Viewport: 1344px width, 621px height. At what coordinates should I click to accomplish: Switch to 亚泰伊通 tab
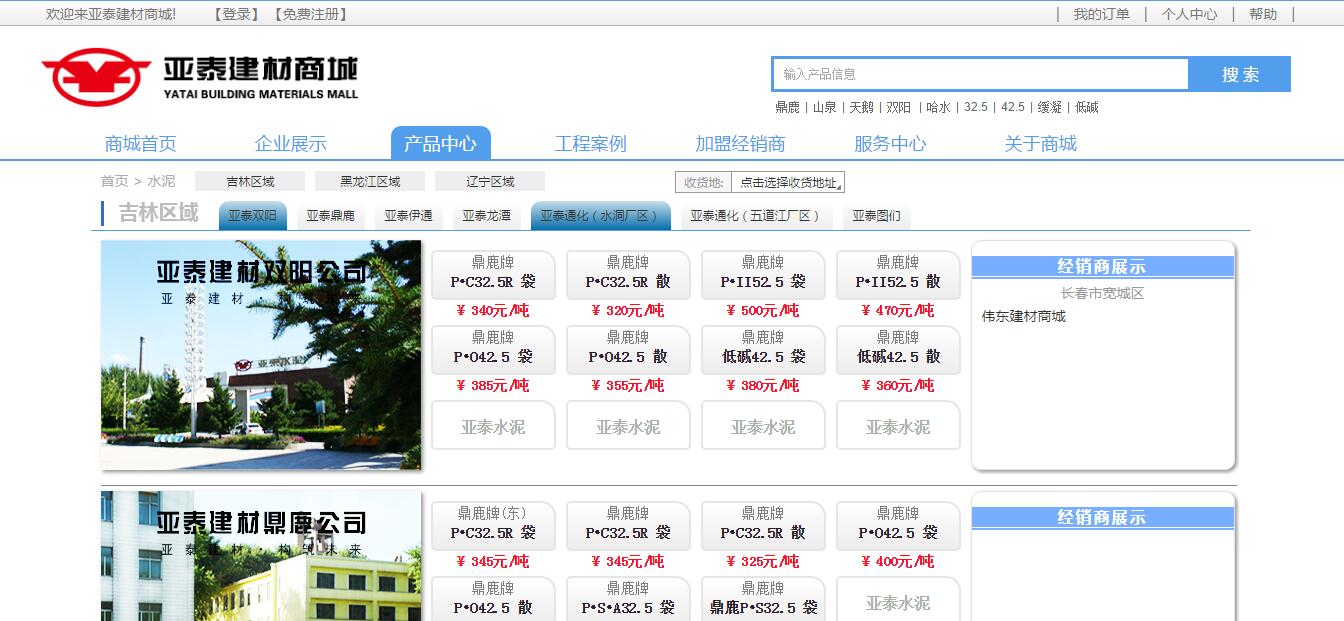click(408, 216)
